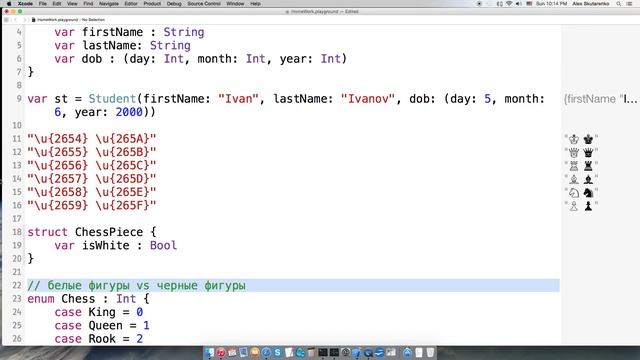
Task: Open the Navigate menu
Action: pos(109,4)
